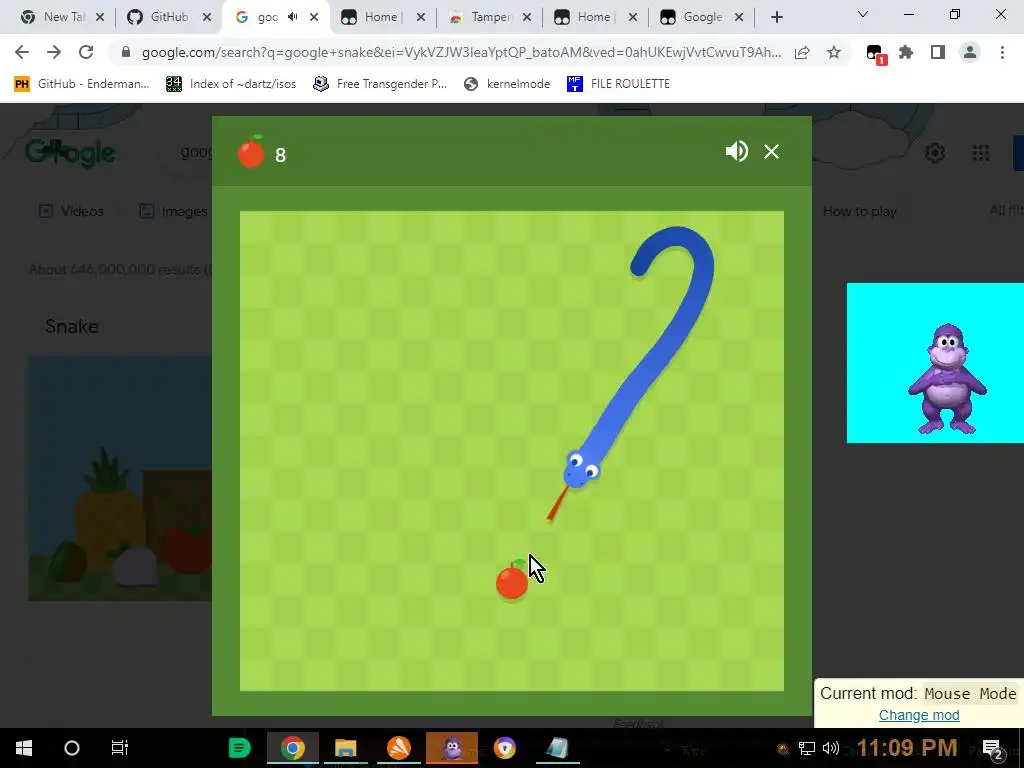Open Chrome from the taskbar

(293, 748)
